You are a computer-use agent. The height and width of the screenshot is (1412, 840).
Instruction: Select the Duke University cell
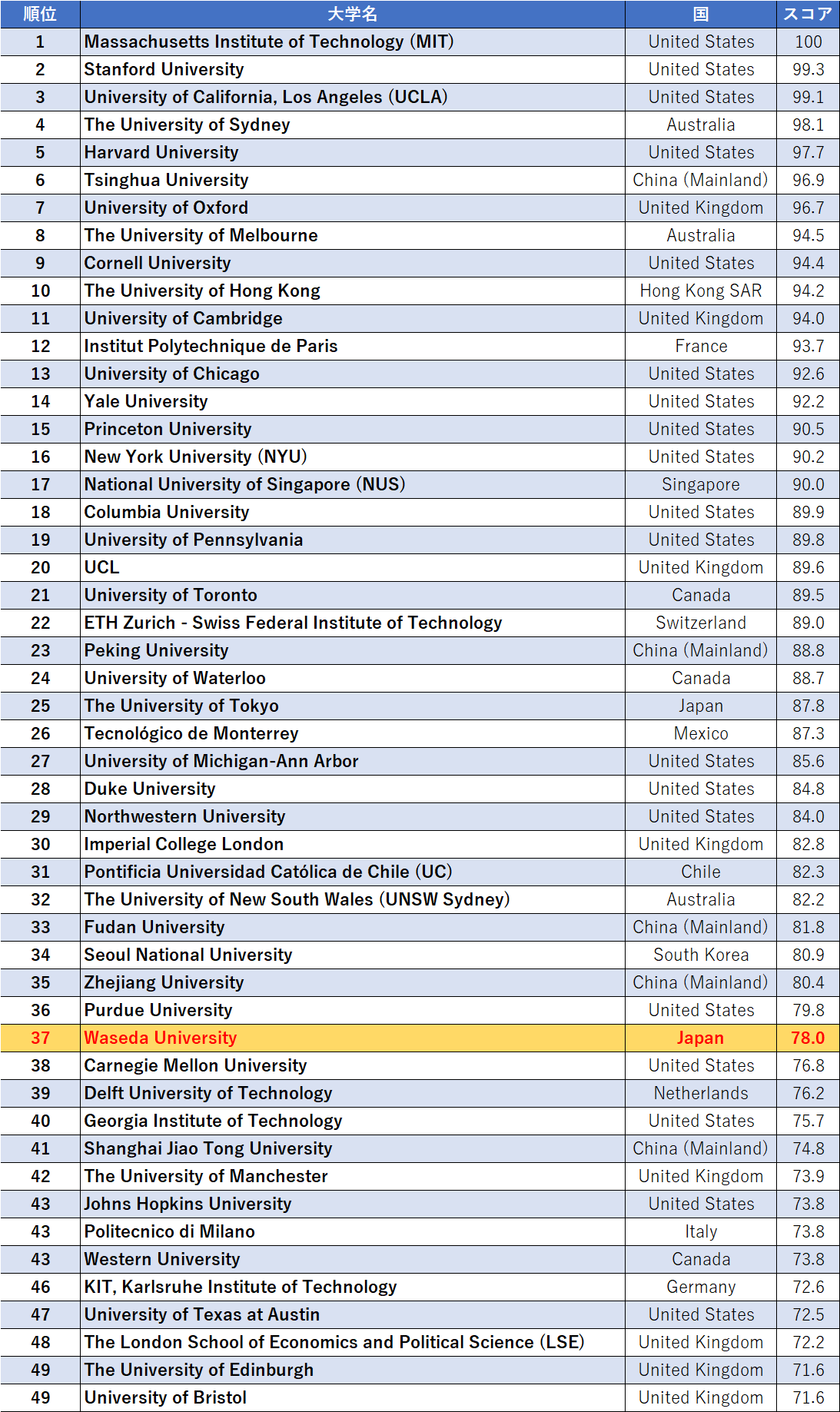(x=353, y=789)
